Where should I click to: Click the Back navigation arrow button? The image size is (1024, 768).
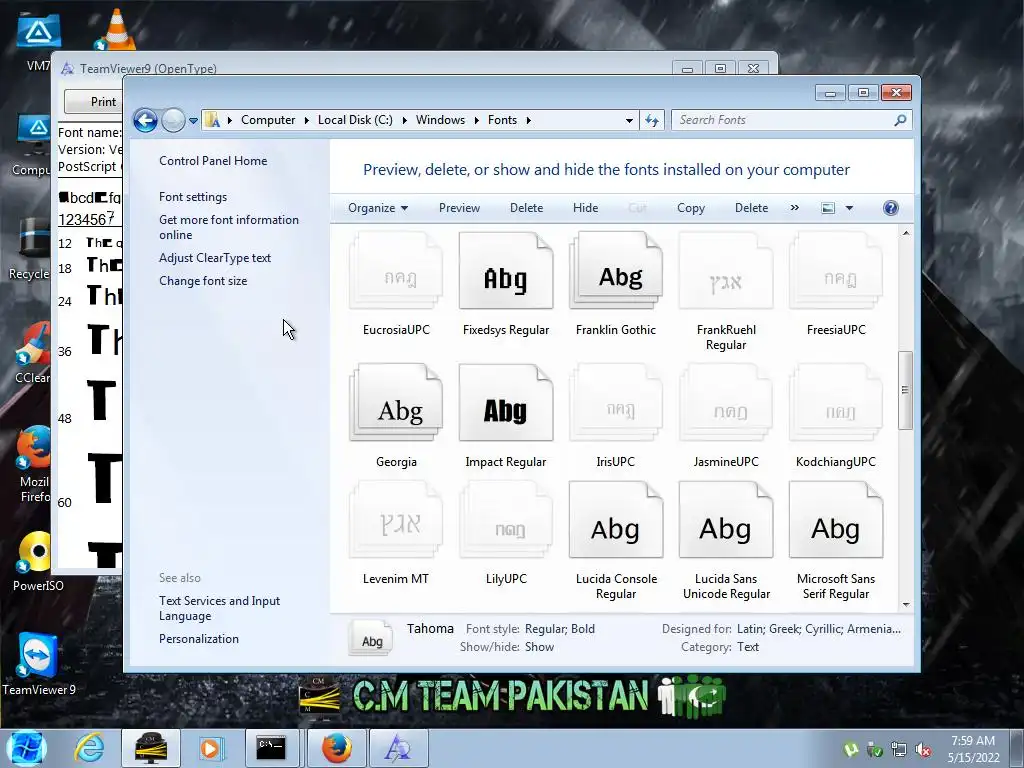(145, 120)
